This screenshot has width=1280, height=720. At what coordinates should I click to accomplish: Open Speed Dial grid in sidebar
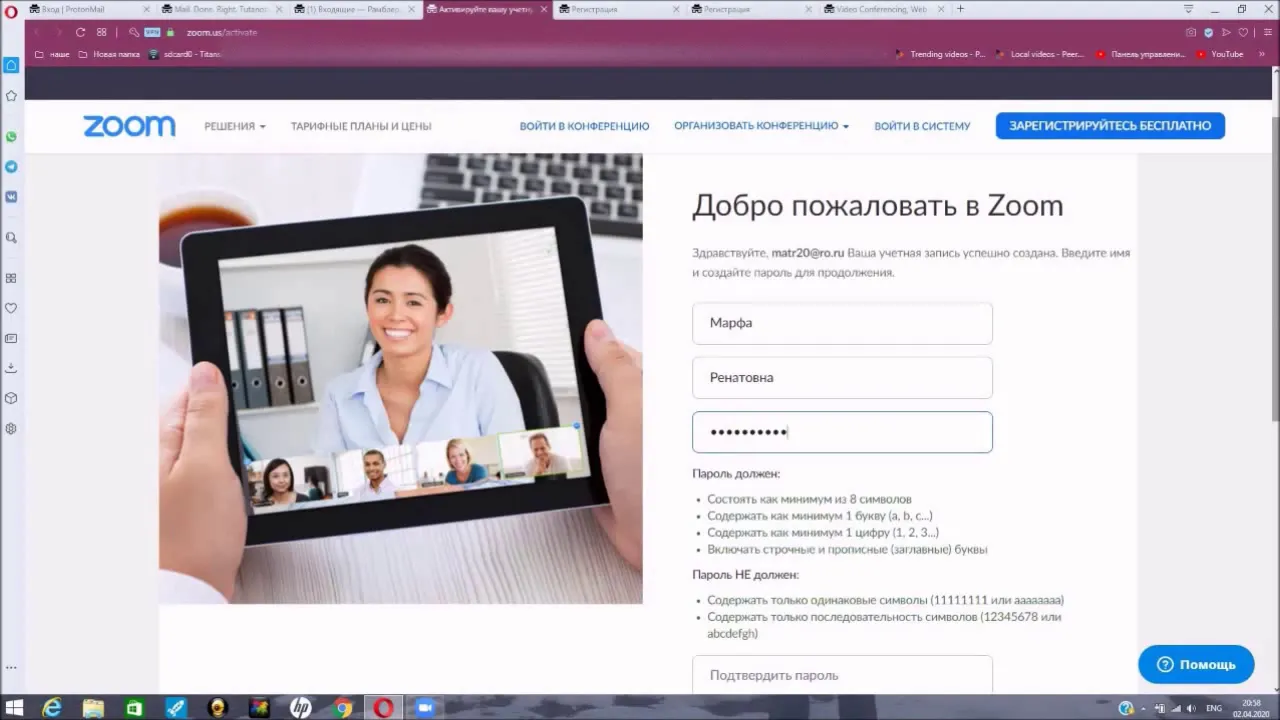11,278
